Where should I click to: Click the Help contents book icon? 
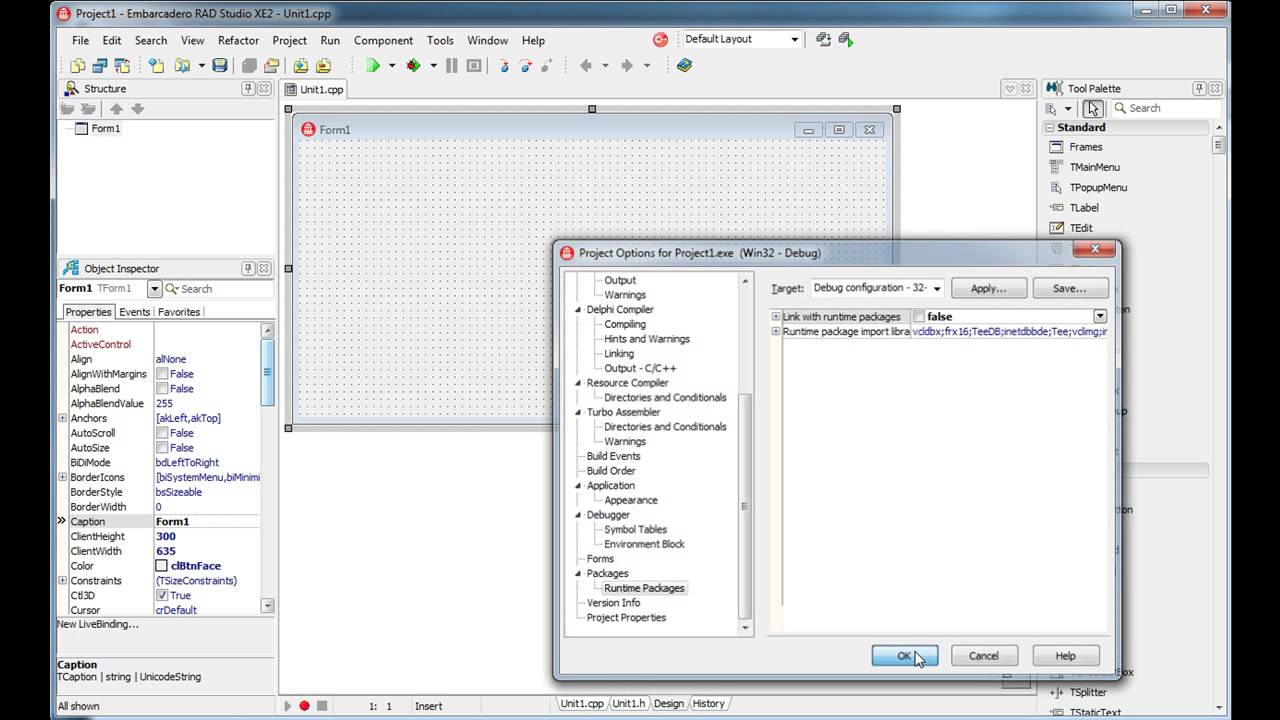[684, 65]
